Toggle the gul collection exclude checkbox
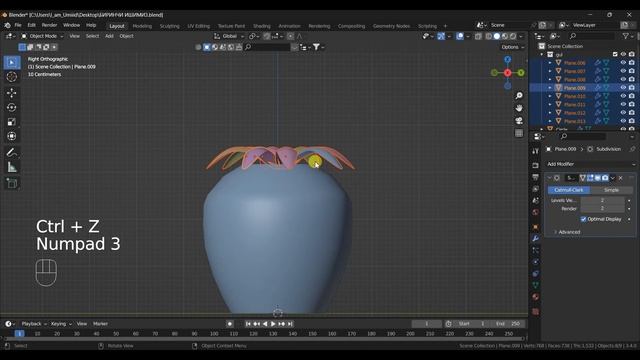This screenshot has width=640, height=360. pyautogui.click(x=615, y=54)
